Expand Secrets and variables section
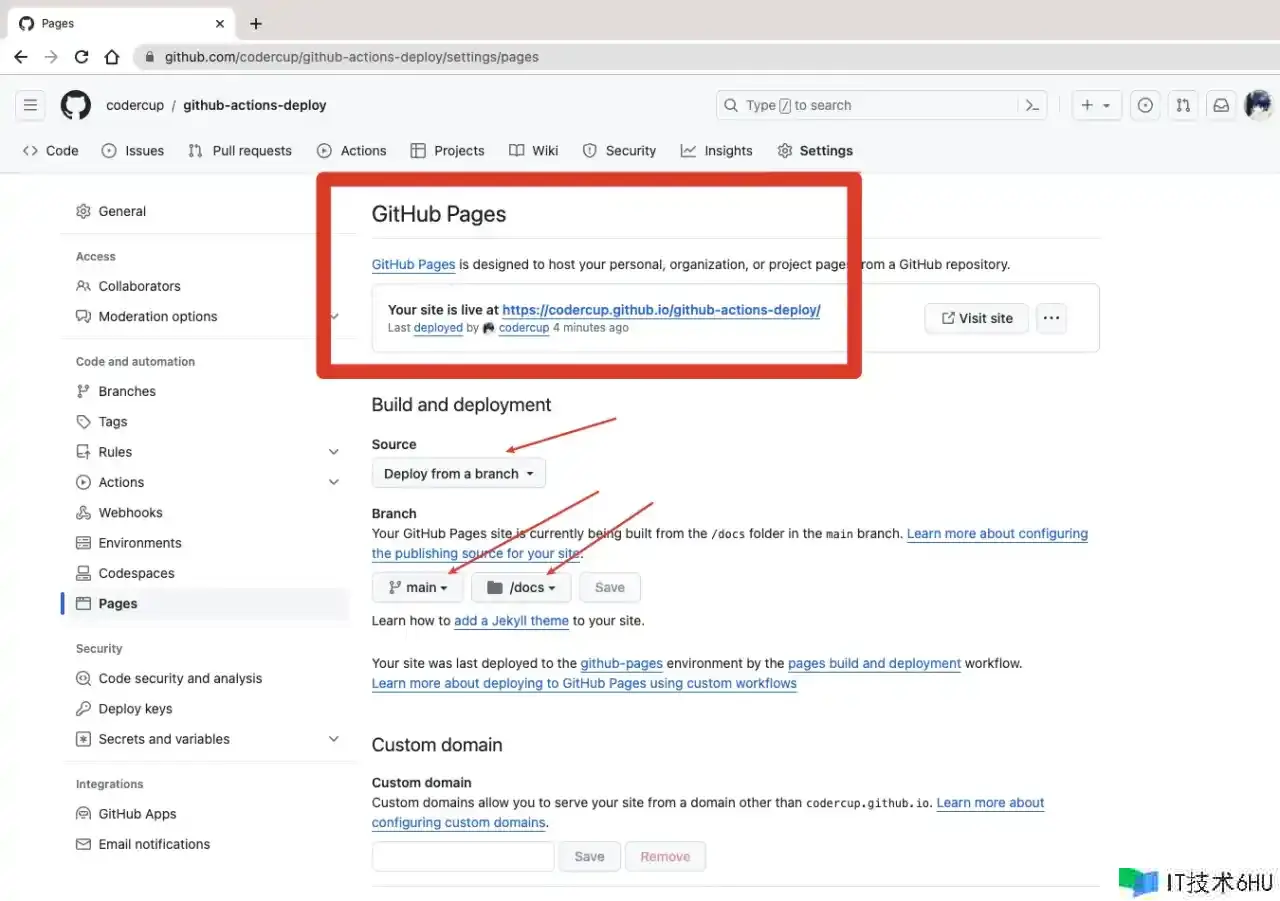 pos(333,739)
